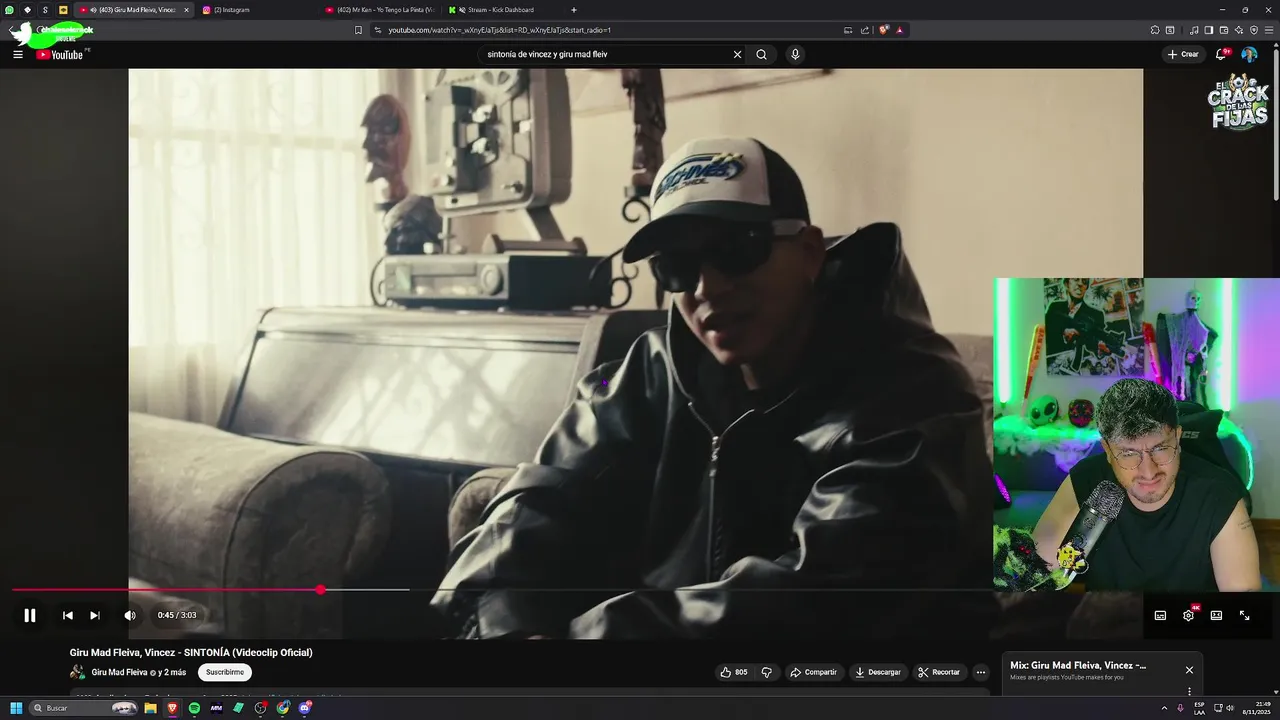1280x720 pixels.
Task: Run search with the magnifier button
Action: click(x=761, y=54)
